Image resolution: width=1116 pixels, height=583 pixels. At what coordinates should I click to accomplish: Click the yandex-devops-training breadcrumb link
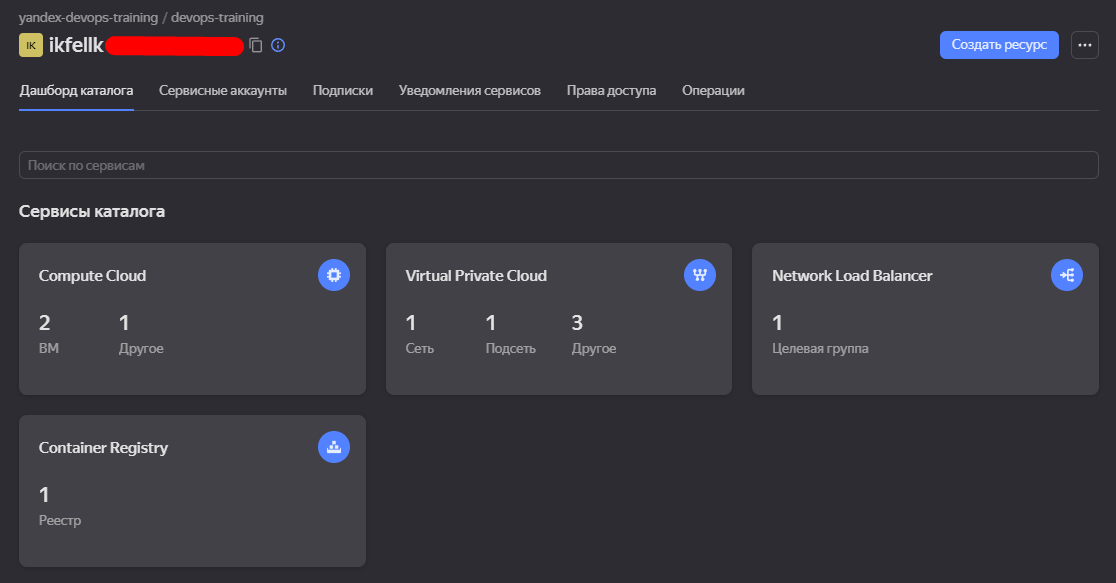pyautogui.click(x=88, y=18)
